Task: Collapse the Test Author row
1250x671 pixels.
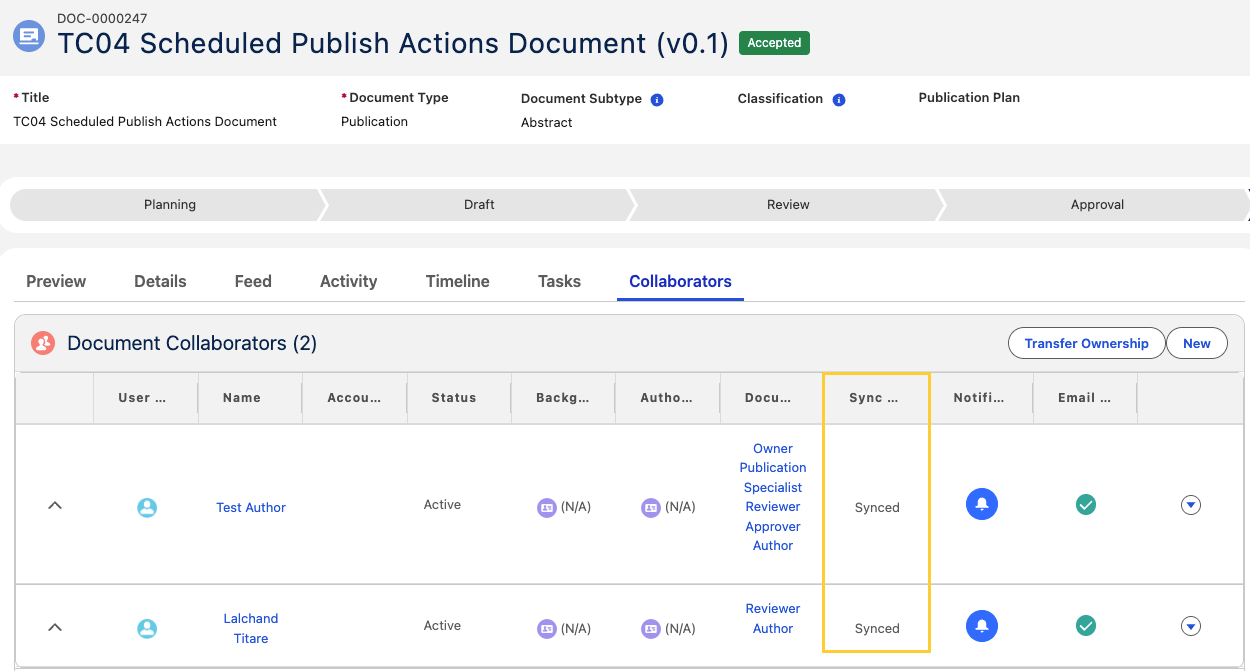Action: pos(55,506)
